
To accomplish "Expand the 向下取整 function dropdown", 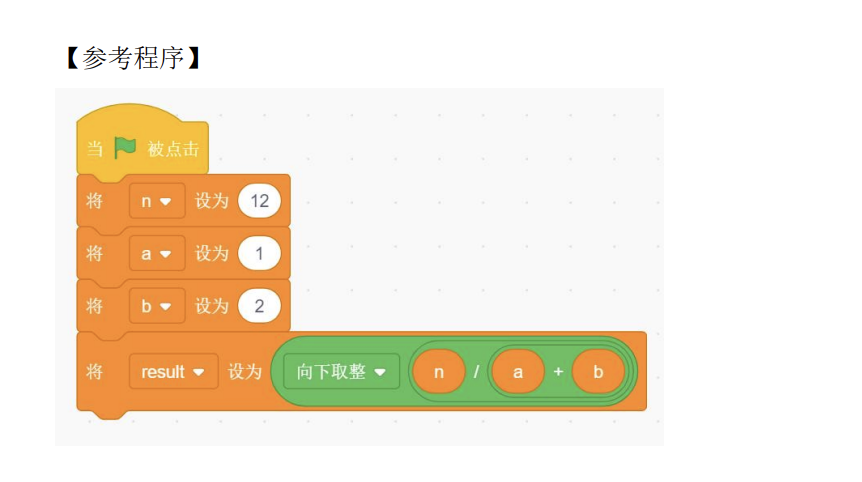I will pyautogui.click(x=341, y=372).
